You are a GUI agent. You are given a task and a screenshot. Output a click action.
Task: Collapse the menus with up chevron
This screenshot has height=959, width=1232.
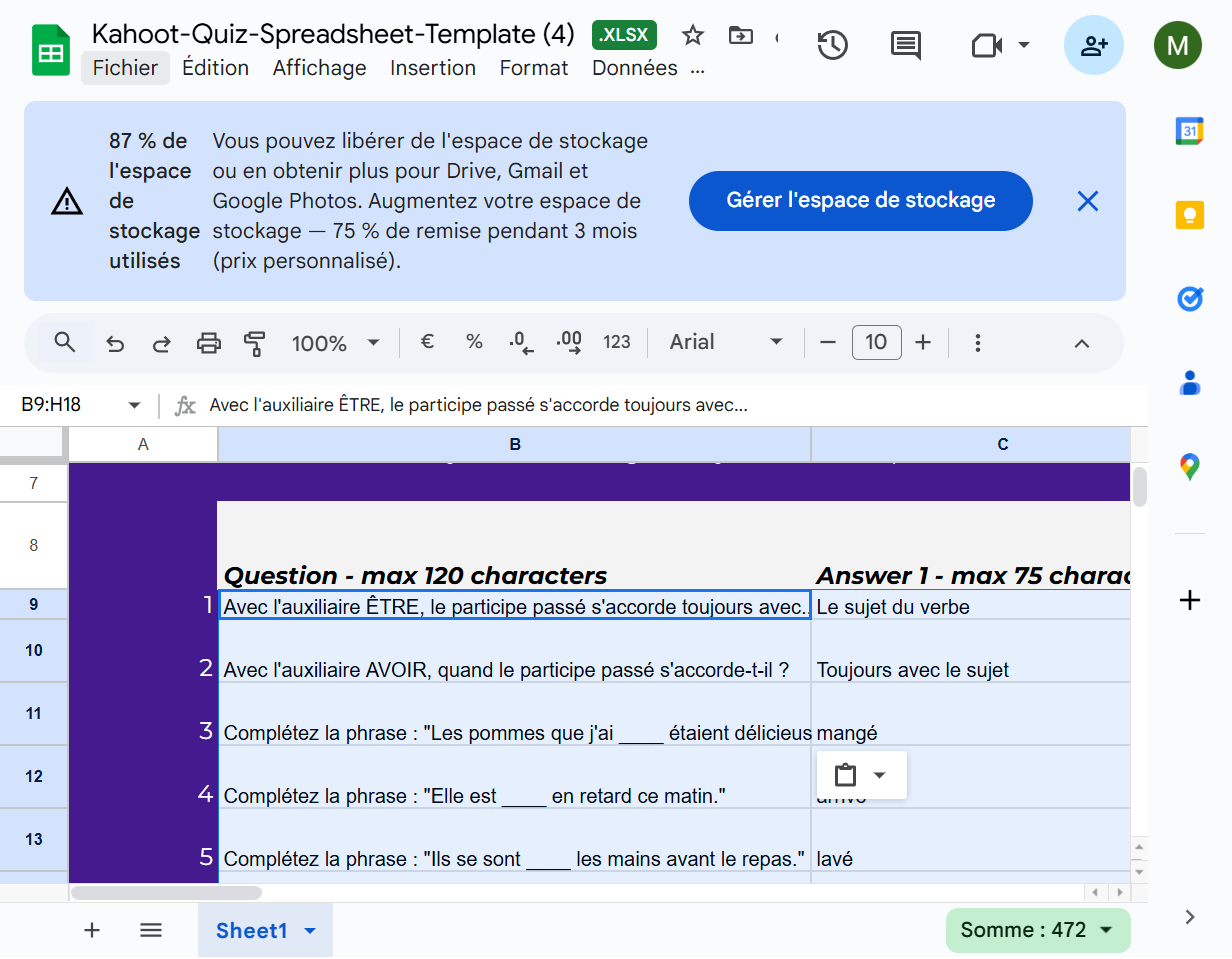(x=1081, y=343)
